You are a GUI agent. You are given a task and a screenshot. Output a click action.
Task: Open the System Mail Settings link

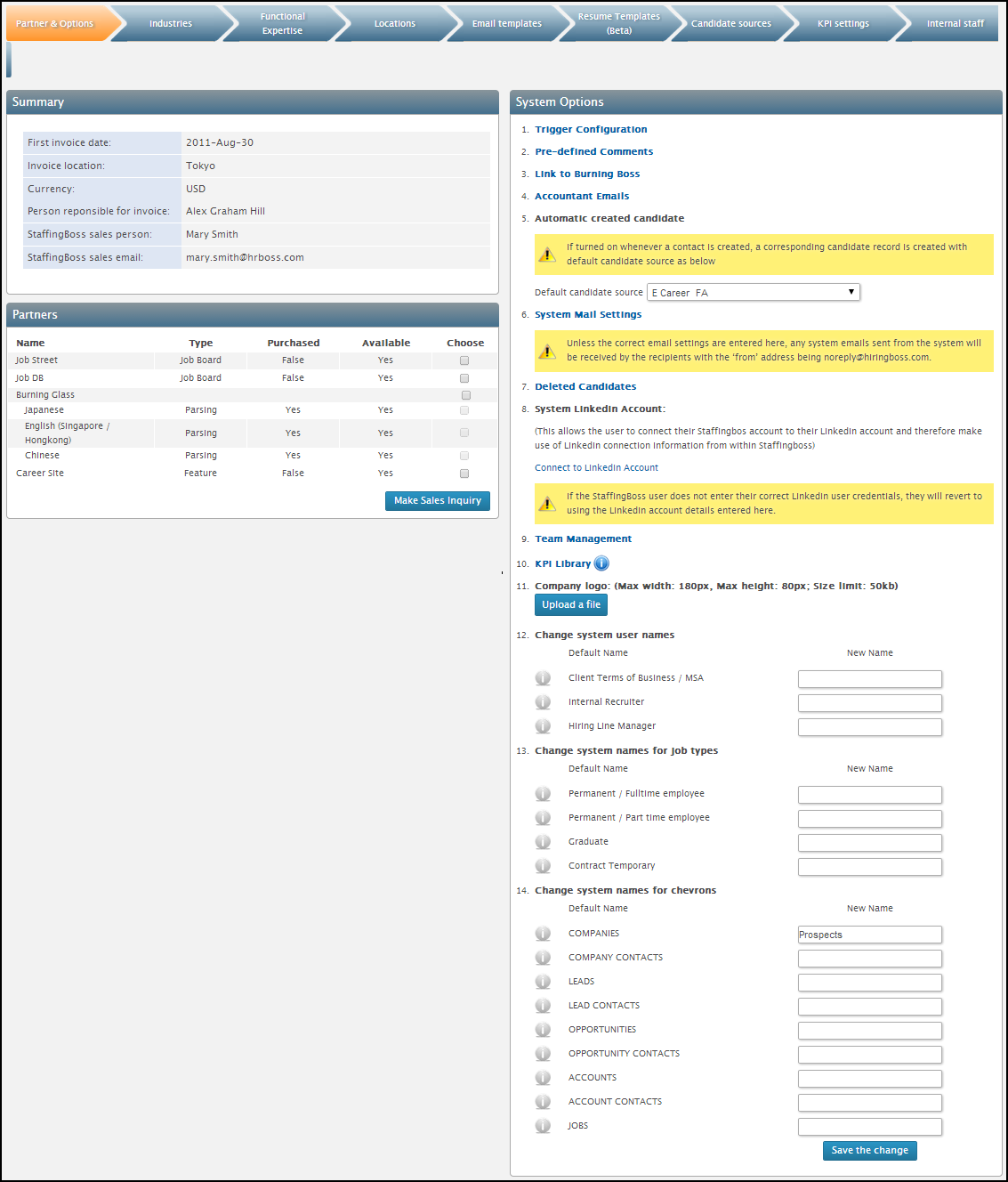click(588, 315)
